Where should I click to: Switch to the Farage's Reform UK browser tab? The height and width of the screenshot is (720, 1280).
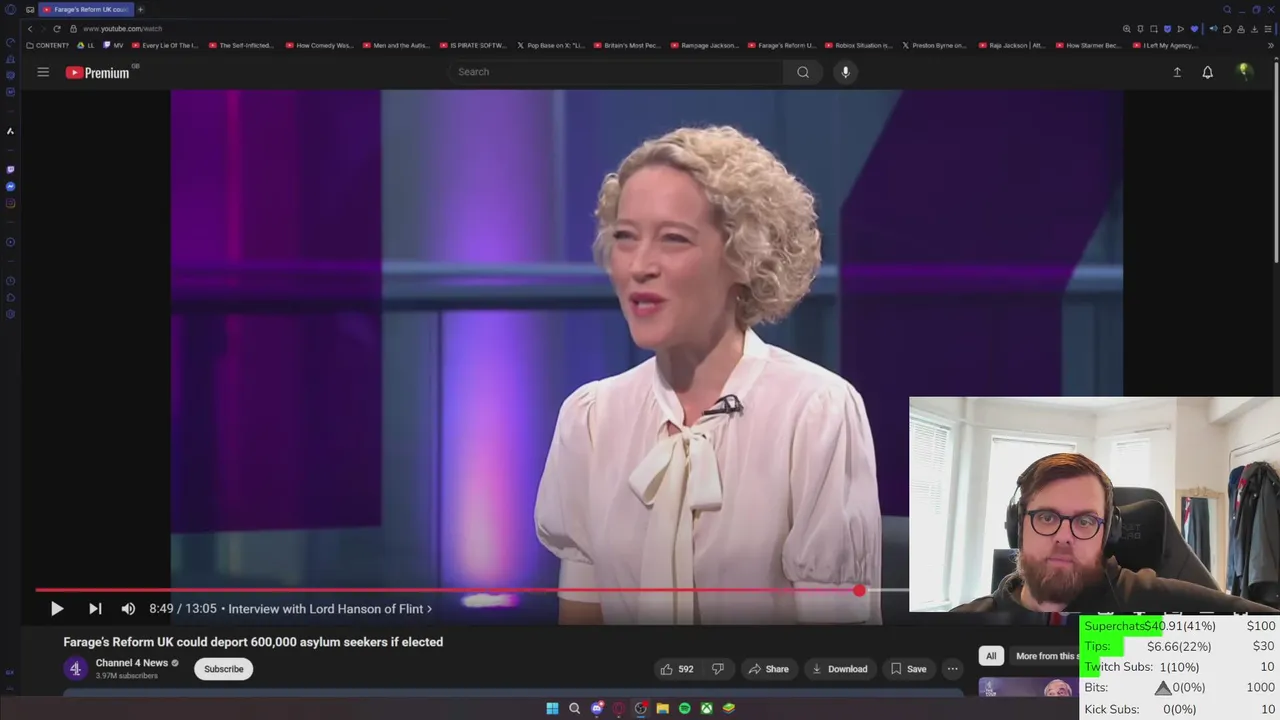[85, 9]
